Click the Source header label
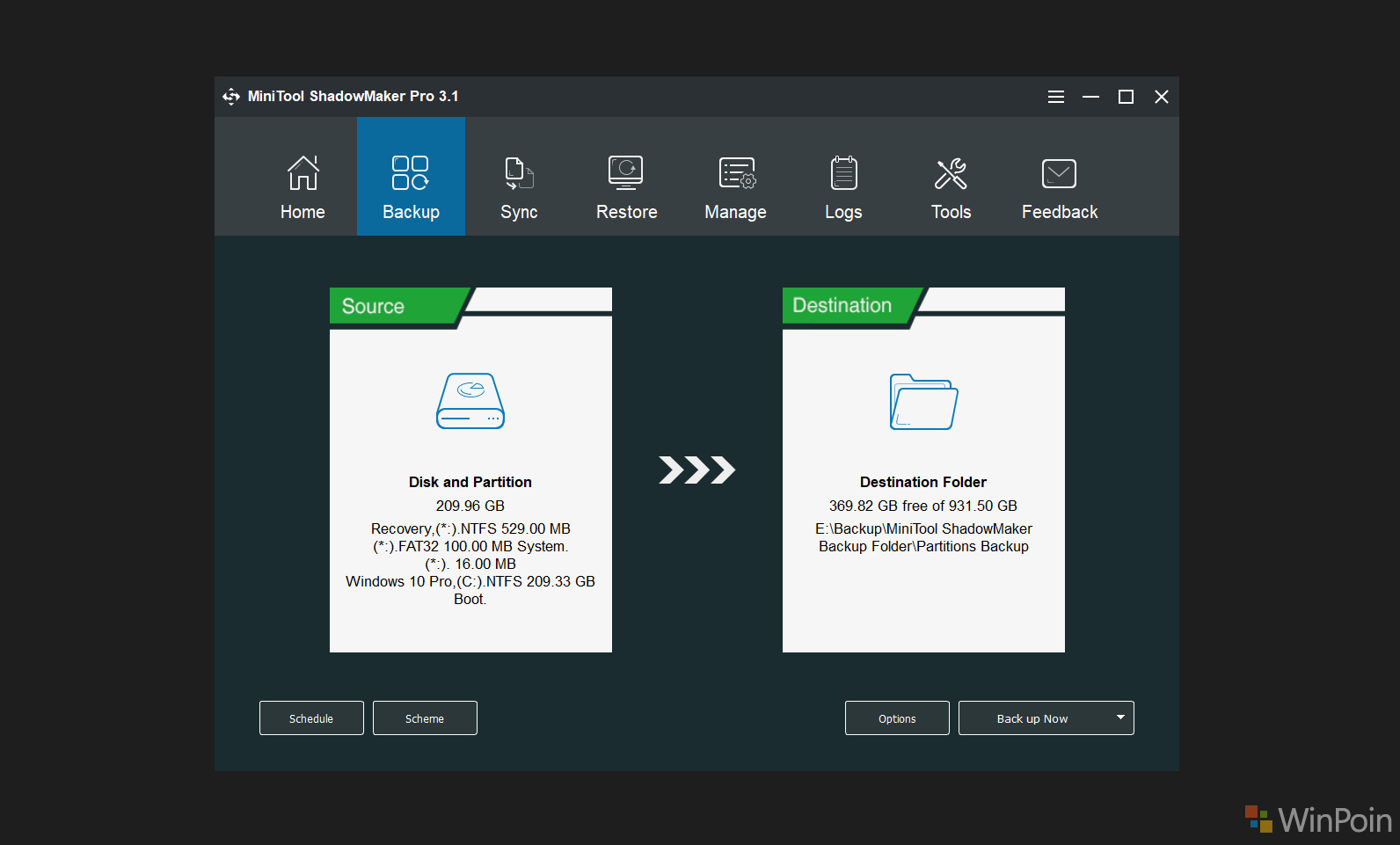This screenshot has width=1400, height=845. click(373, 306)
